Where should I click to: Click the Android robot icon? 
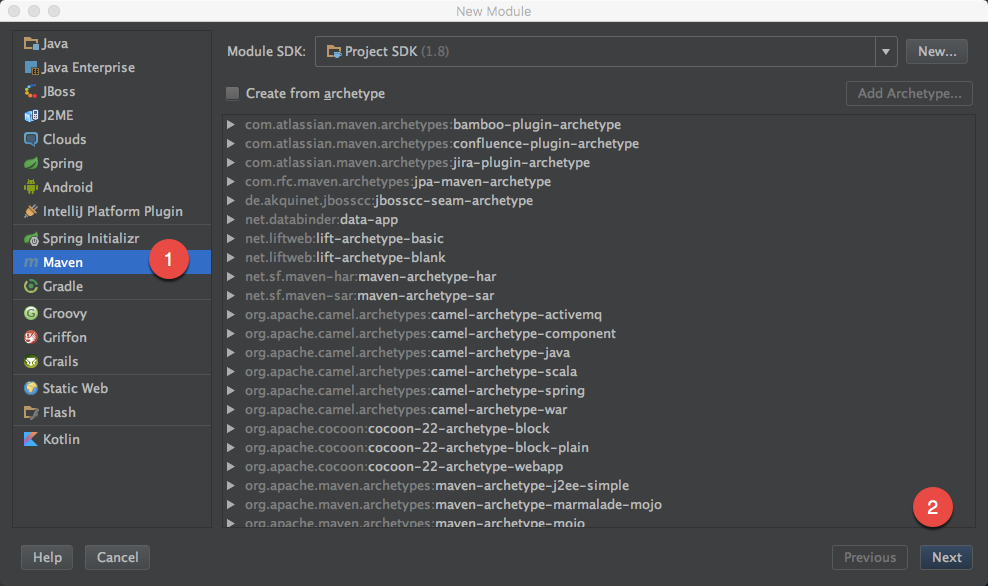click(x=31, y=187)
